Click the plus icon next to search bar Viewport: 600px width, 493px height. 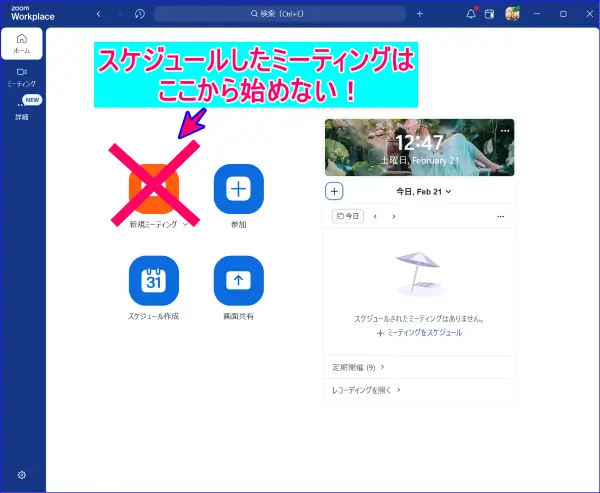click(x=420, y=14)
